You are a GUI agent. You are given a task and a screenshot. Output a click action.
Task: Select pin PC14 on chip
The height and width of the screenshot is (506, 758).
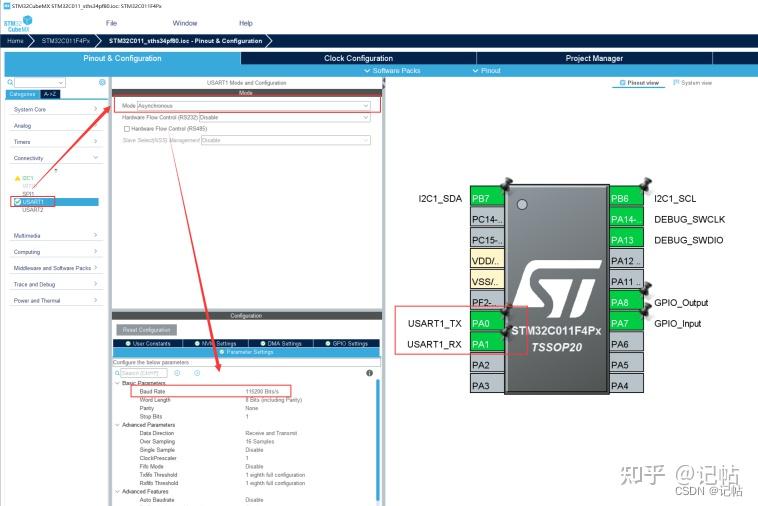point(487,219)
